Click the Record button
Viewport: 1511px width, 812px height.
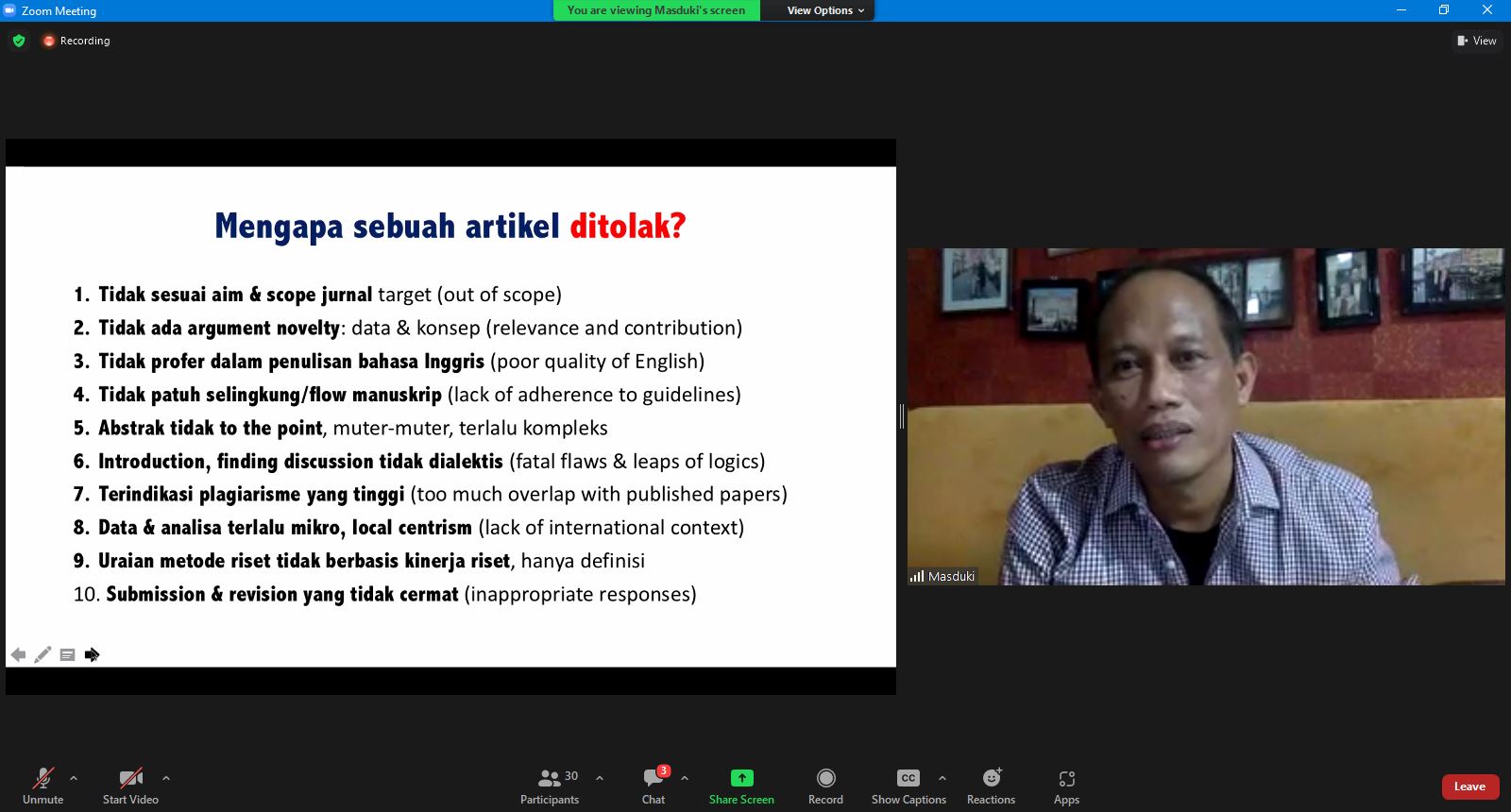pos(825,786)
